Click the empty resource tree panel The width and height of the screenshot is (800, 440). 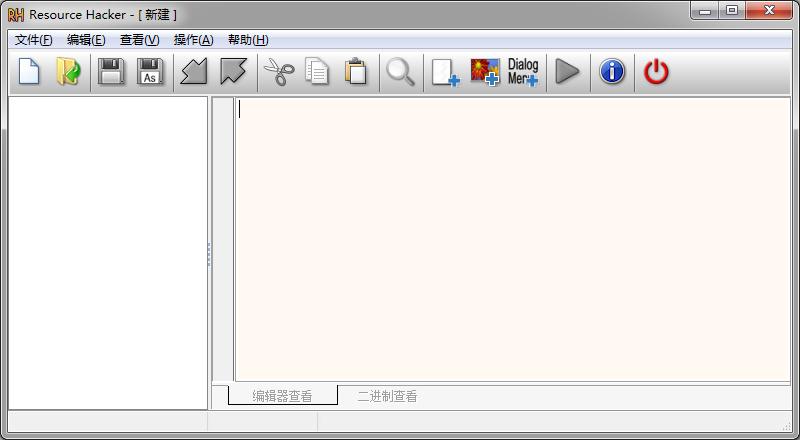click(x=108, y=253)
